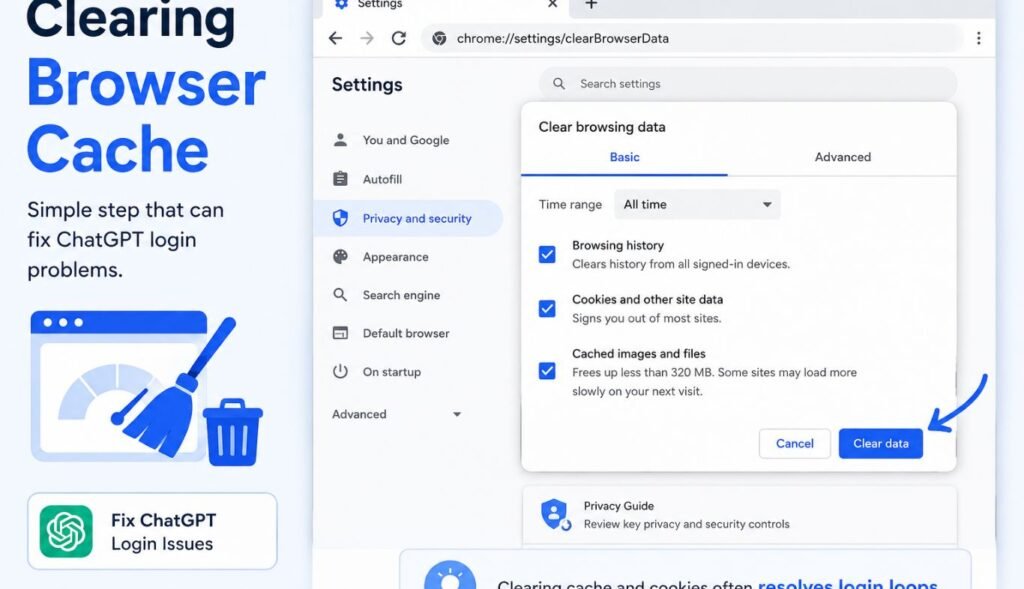Uncheck Cached images and files
The height and width of the screenshot is (589, 1024).
tap(547, 371)
